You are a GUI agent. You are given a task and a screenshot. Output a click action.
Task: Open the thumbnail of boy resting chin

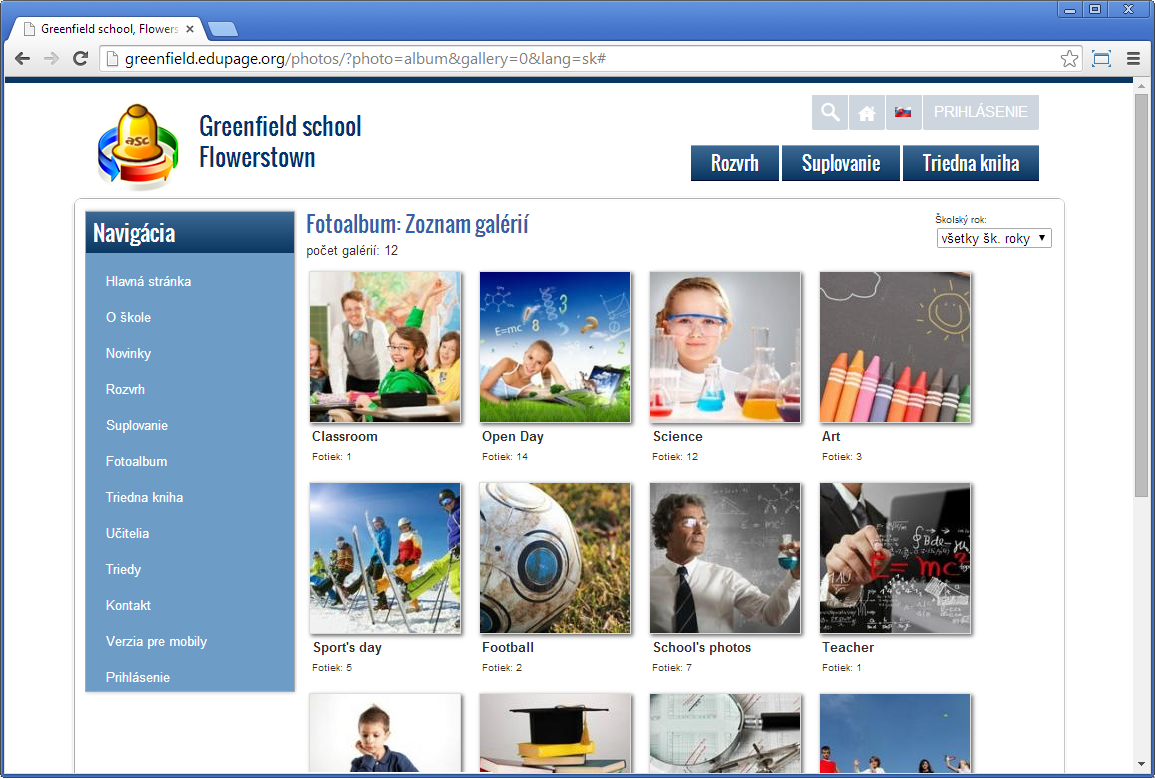[385, 733]
